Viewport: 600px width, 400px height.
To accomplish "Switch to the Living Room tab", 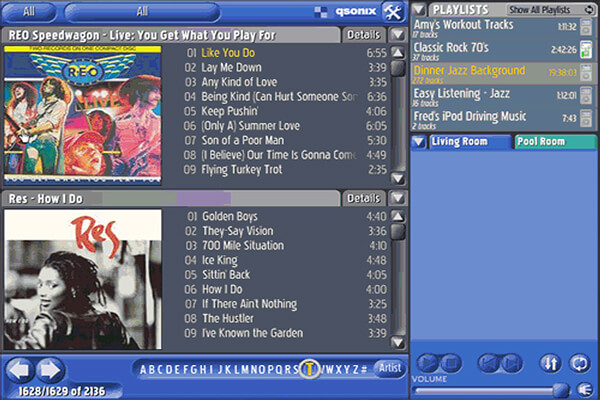I will coord(470,142).
